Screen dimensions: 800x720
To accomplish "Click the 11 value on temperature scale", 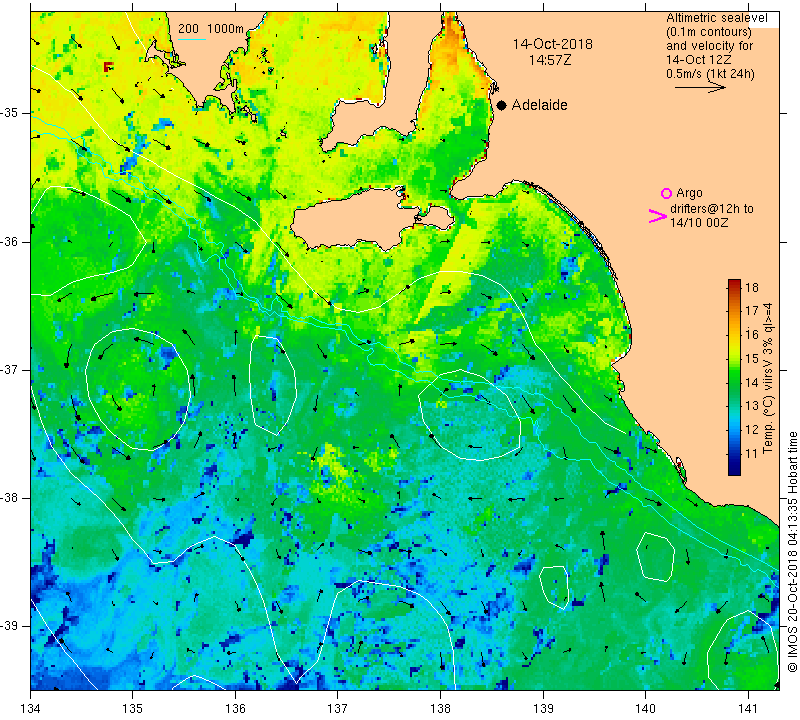I will [x=752, y=453].
